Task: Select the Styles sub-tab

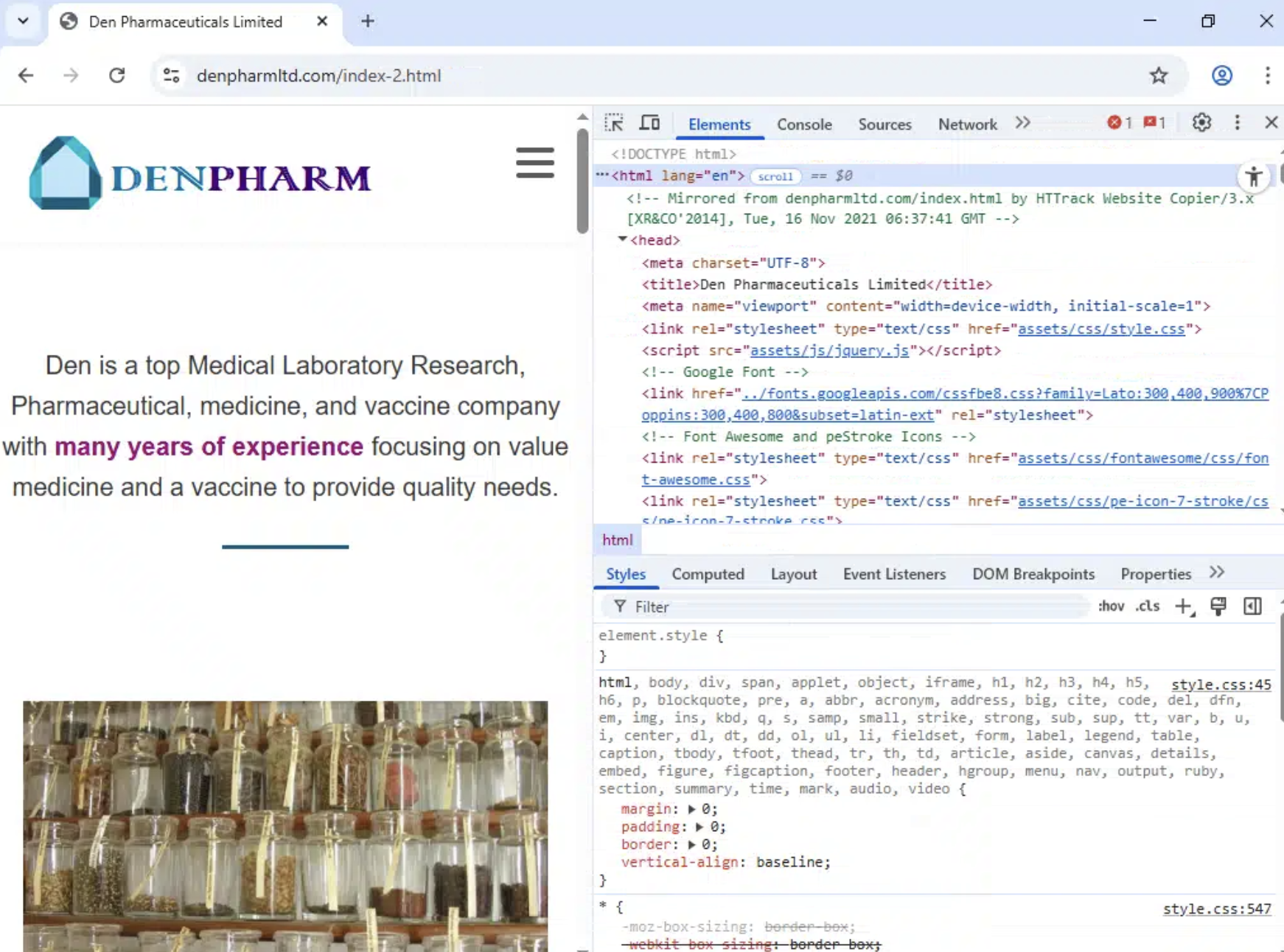Action: [626, 574]
